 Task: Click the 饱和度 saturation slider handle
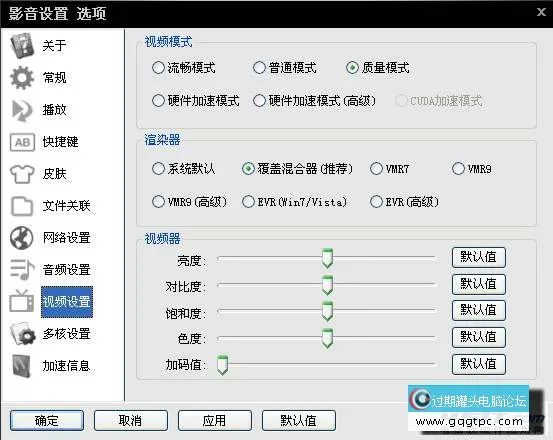327,311
